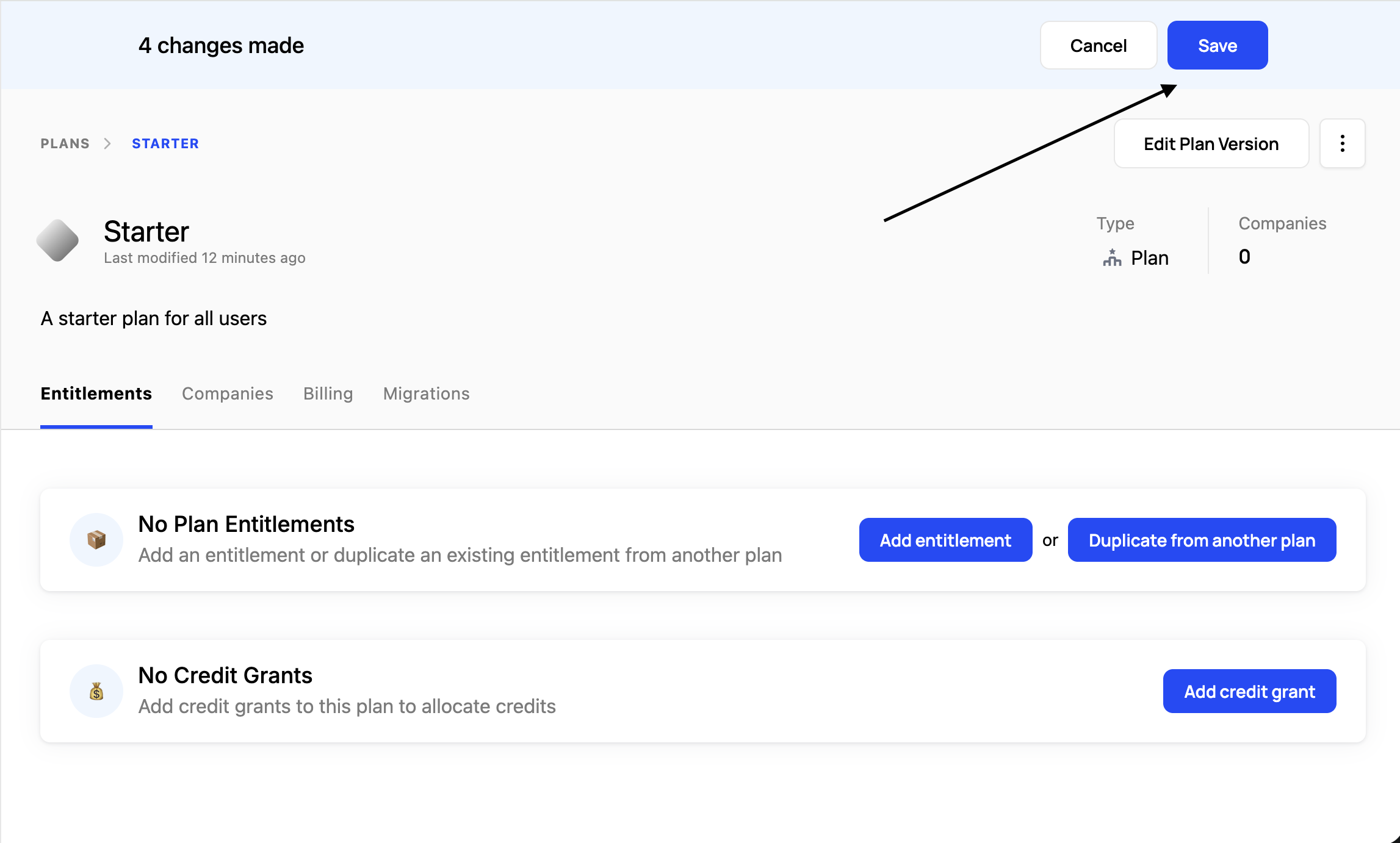Cancel the pending changes
The image size is (1400, 843).
click(1098, 46)
